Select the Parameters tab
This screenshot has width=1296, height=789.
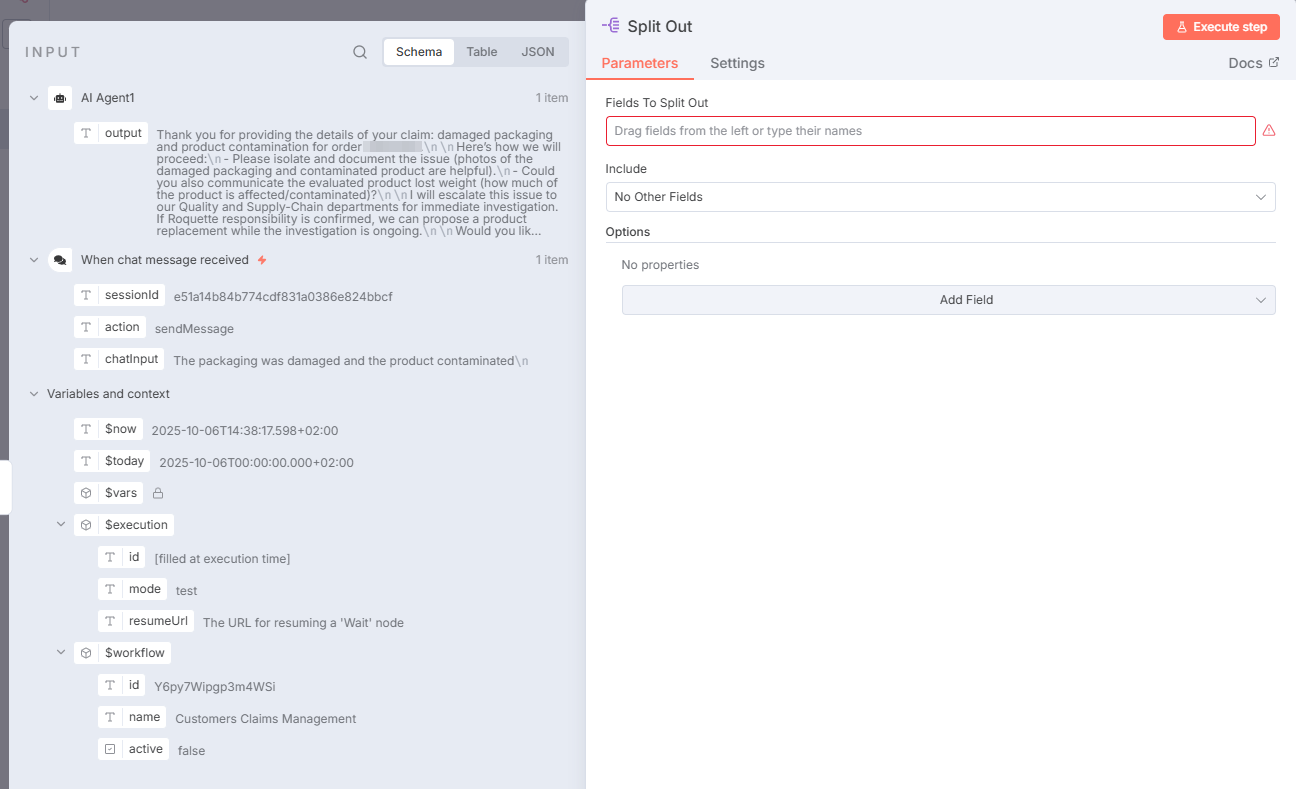640,63
